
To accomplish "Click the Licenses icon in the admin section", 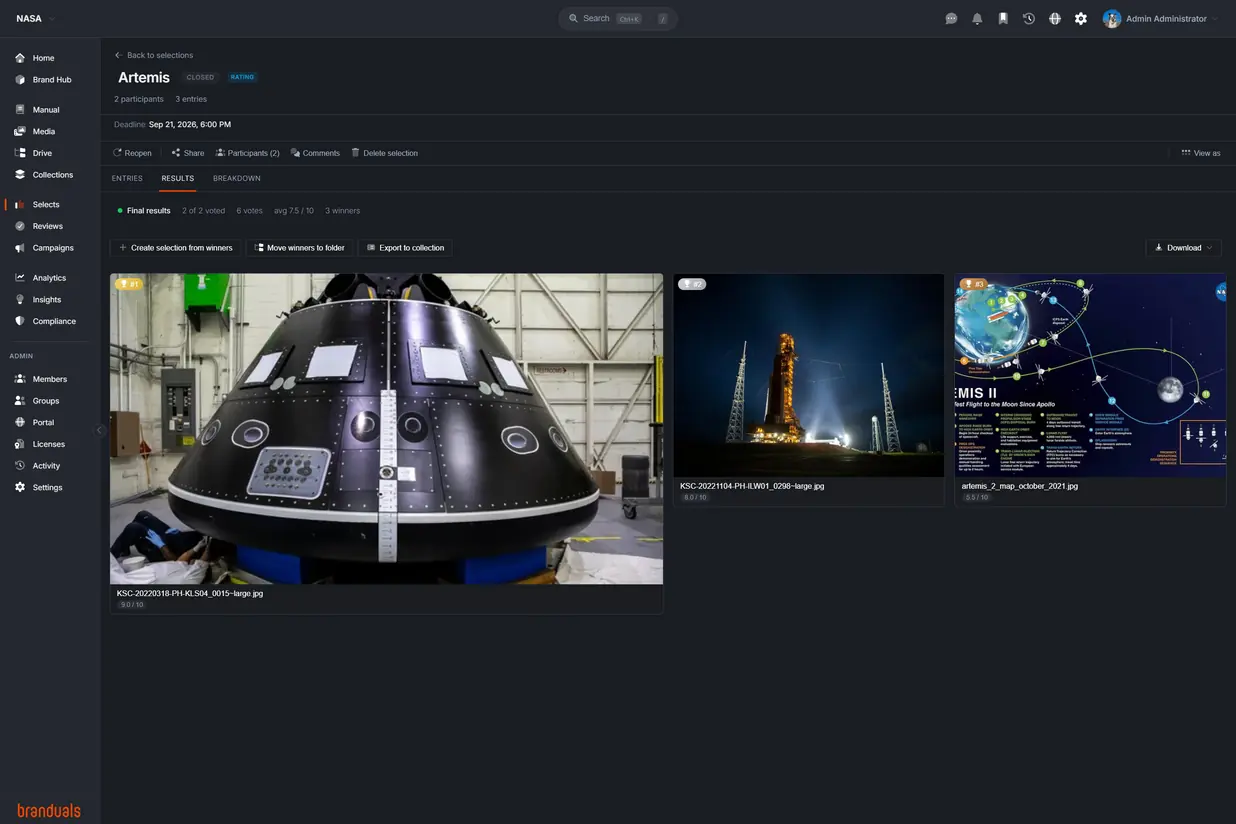I will 20,444.
